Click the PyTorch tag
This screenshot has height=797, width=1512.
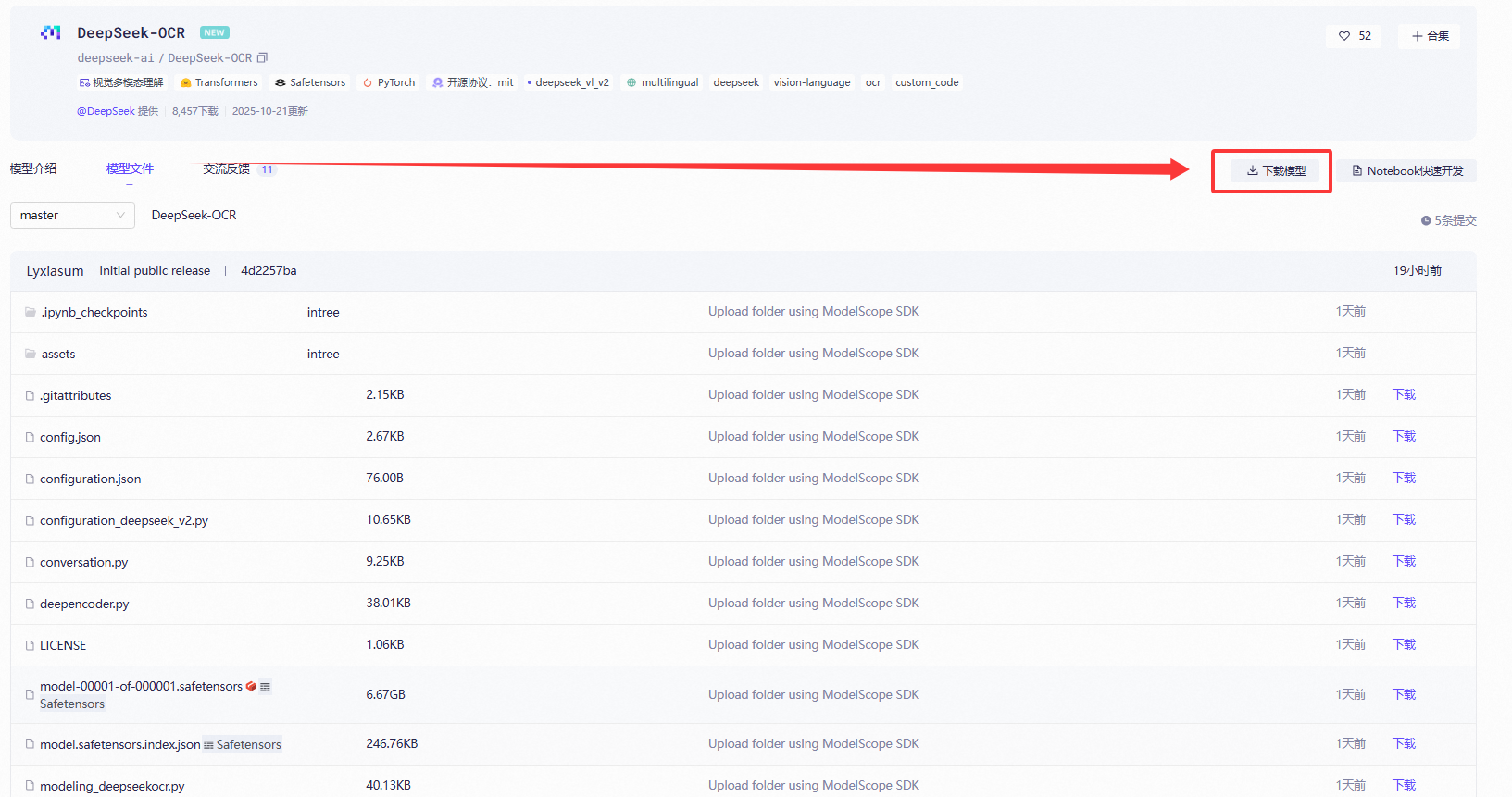pyautogui.click(x=389, y=82)
